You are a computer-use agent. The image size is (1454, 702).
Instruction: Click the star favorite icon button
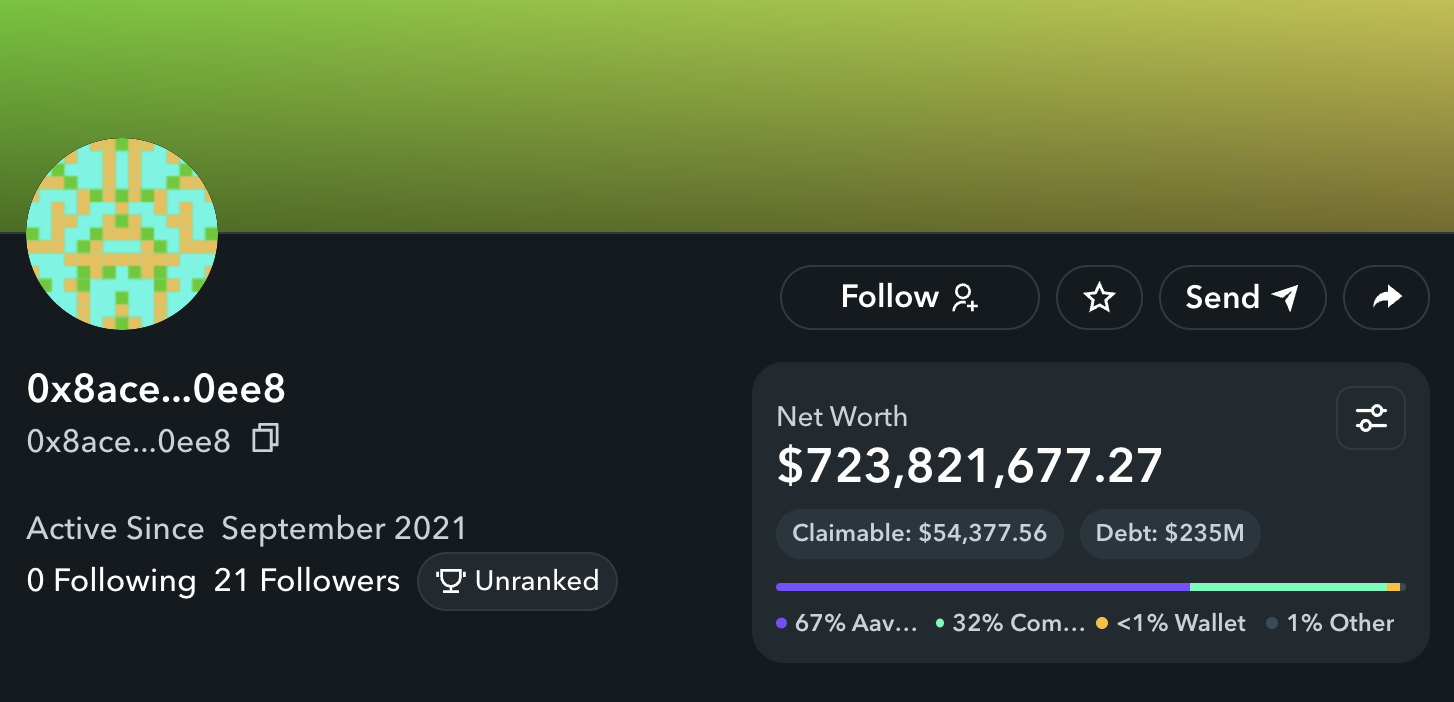pos(1099,297)
